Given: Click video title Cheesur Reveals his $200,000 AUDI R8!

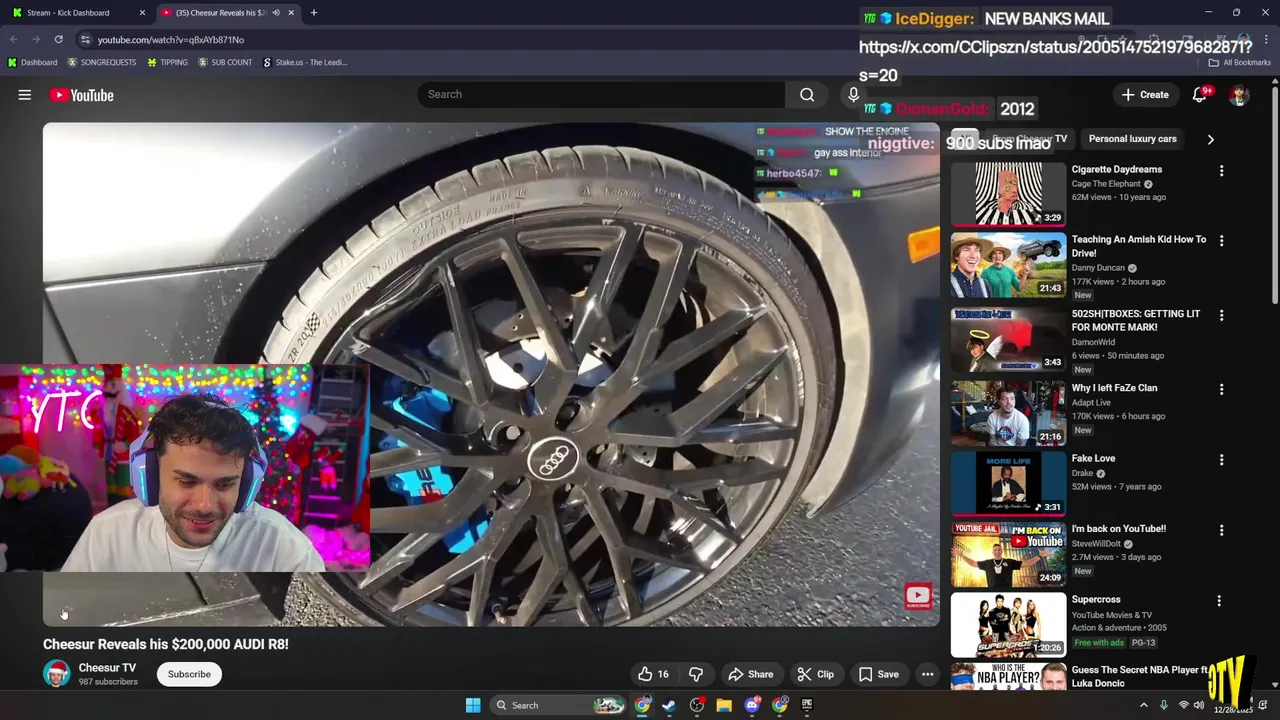Looking at the screenshot, I should (x=166, y=644).
